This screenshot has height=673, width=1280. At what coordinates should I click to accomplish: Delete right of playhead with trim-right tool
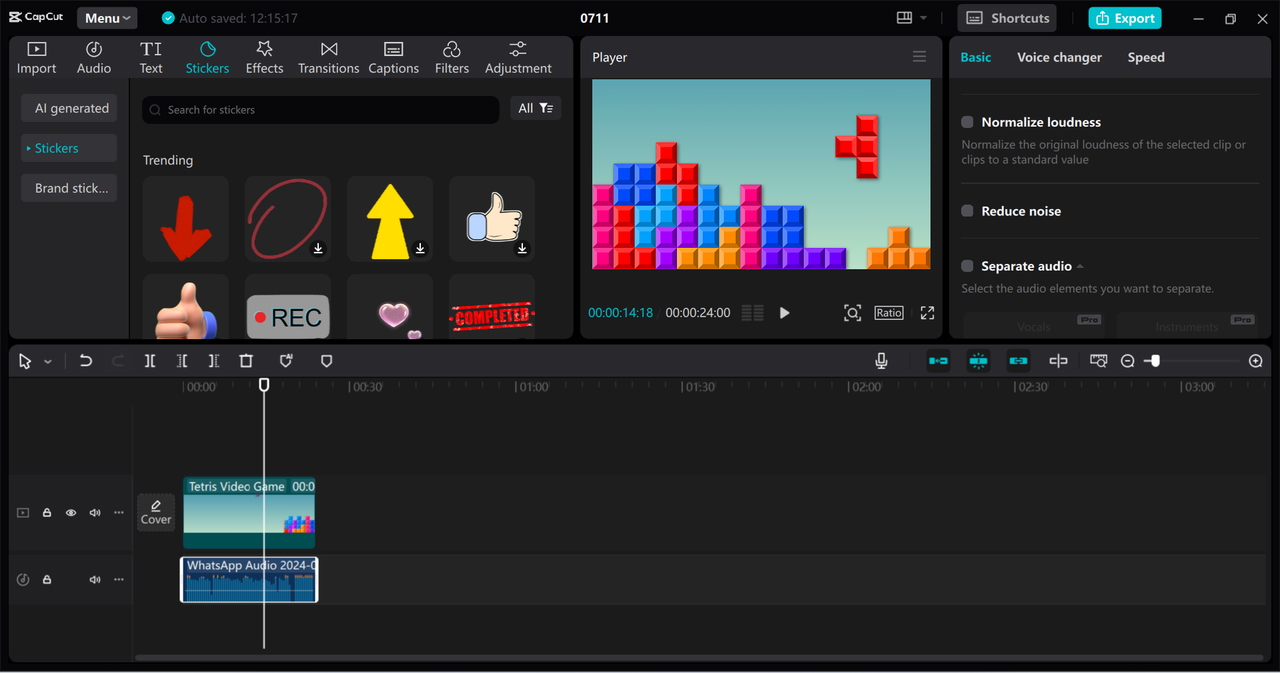(214, 361)
